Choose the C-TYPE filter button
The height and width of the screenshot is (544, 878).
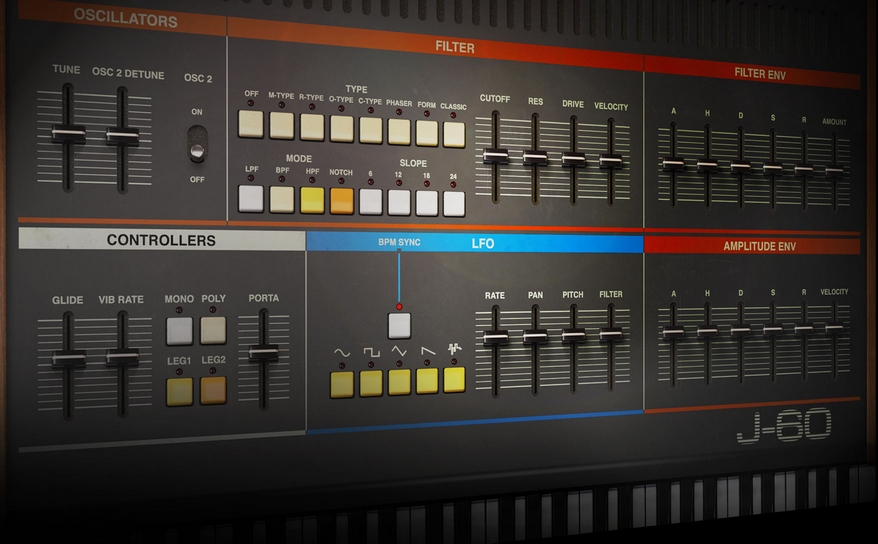point(370,130)
